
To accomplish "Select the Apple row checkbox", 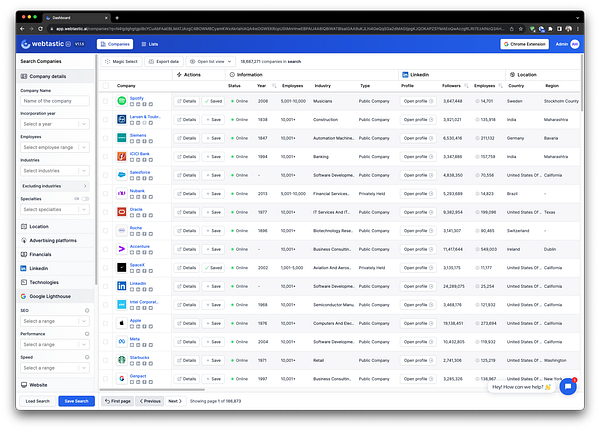I will click(105, 323).
